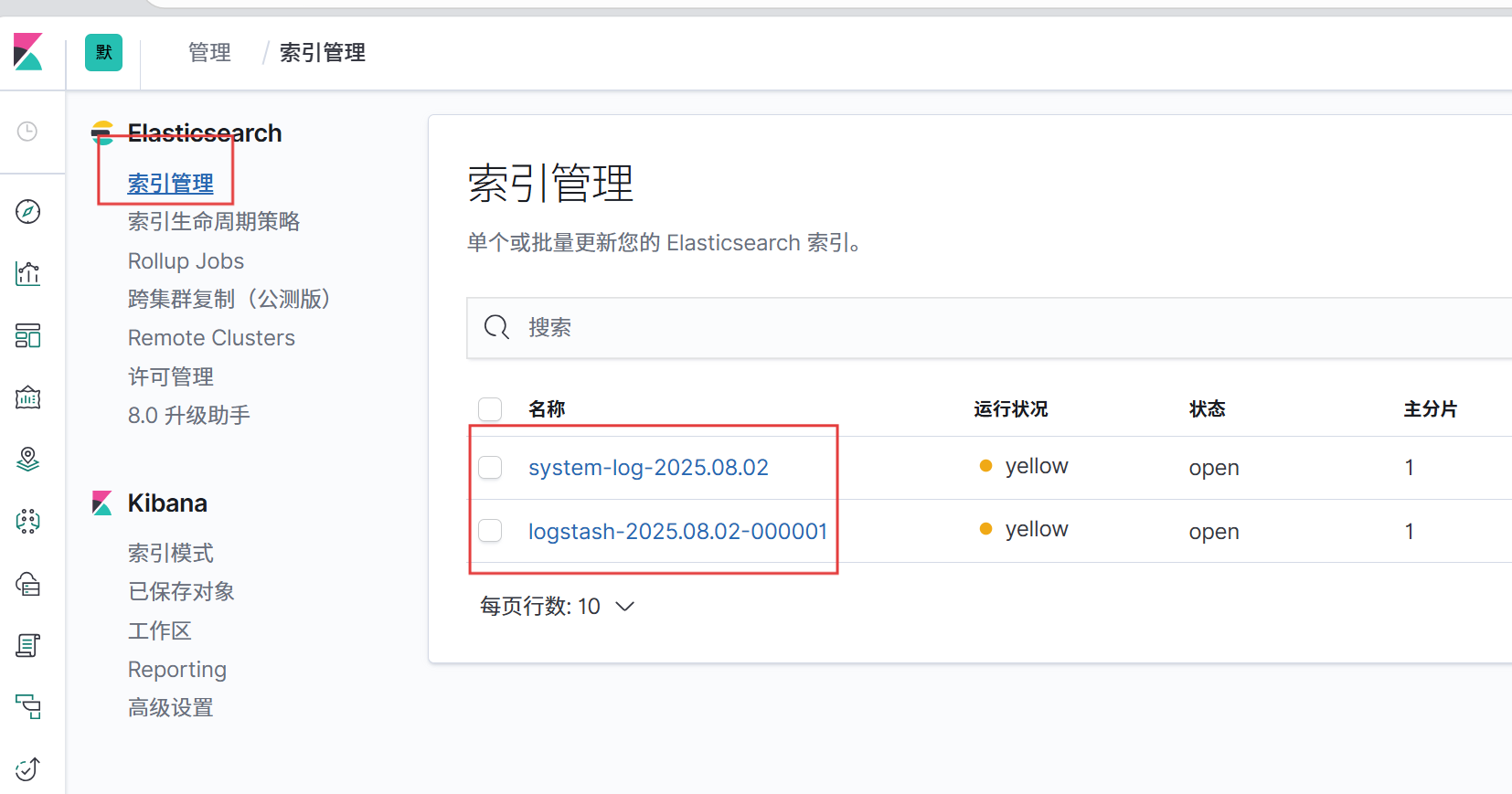Open Remote Clusters menu item
The width and height of the screenshot is (1512, 794).
tap(211, 338)
